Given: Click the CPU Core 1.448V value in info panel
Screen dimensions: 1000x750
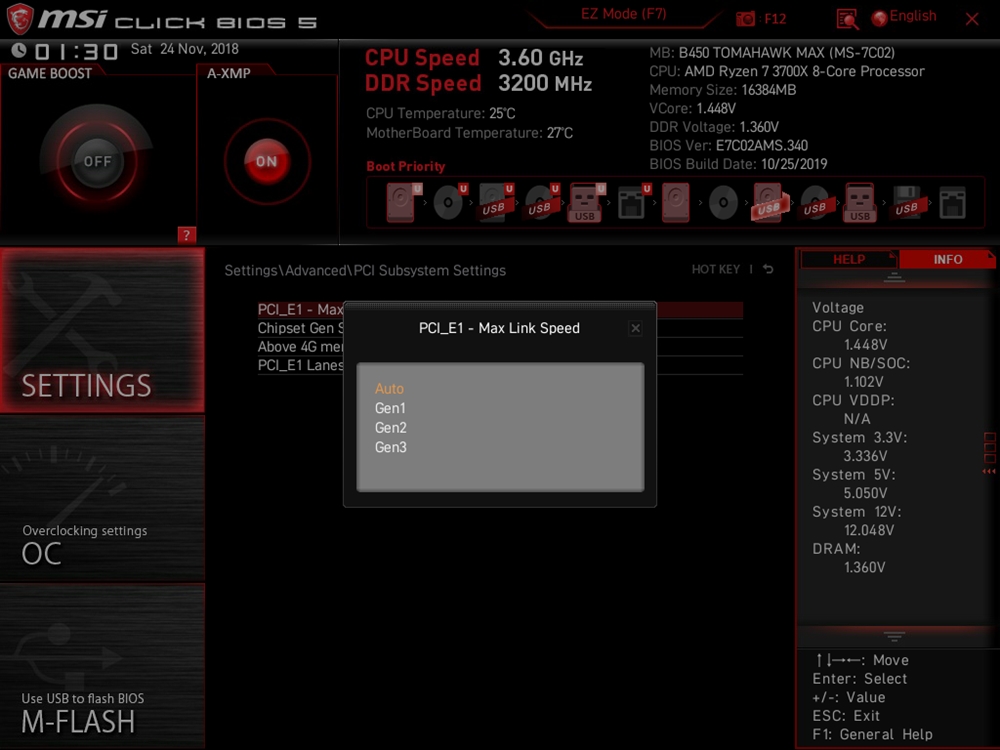Looking at the screenshot, I should point(865,345).
